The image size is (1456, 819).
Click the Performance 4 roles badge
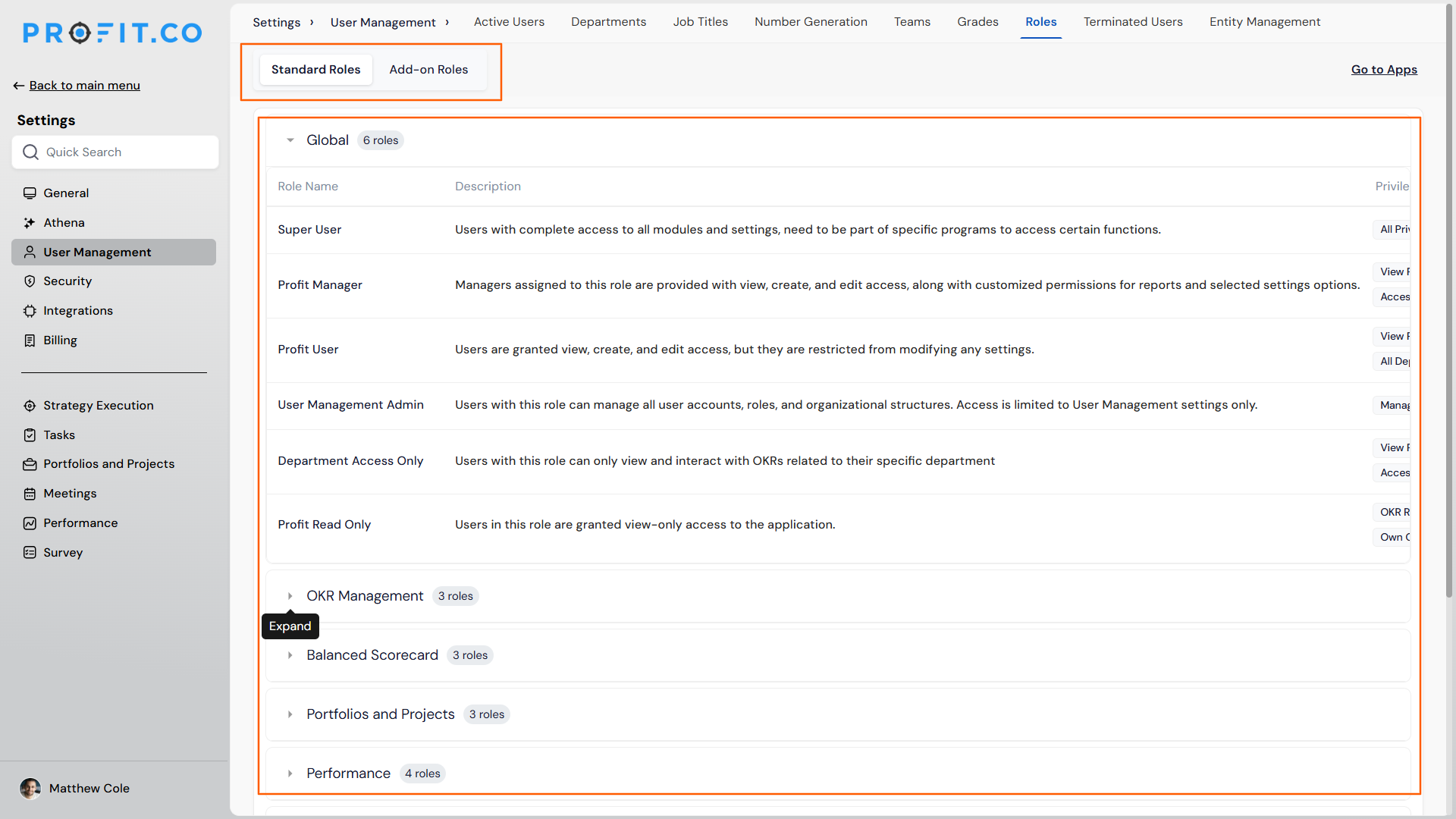422,773
